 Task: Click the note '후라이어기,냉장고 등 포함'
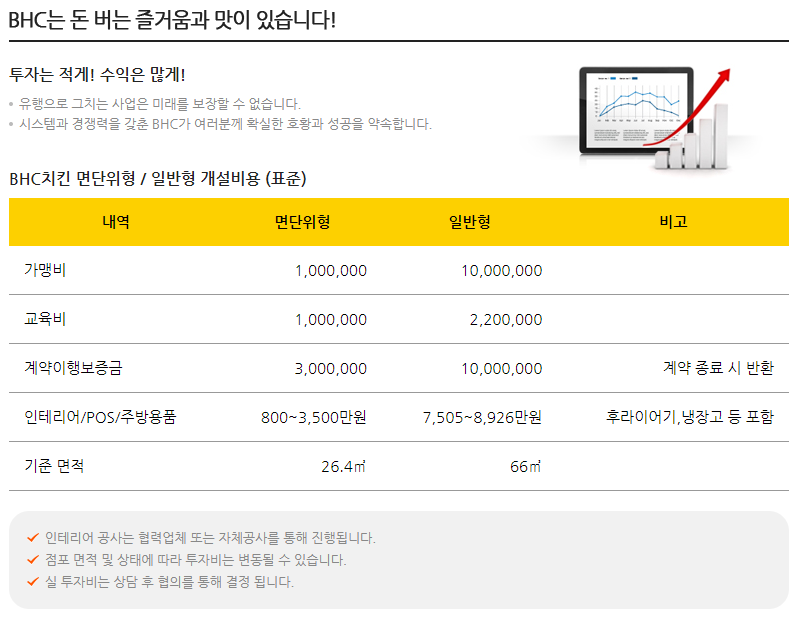click(x=690, y=417)
